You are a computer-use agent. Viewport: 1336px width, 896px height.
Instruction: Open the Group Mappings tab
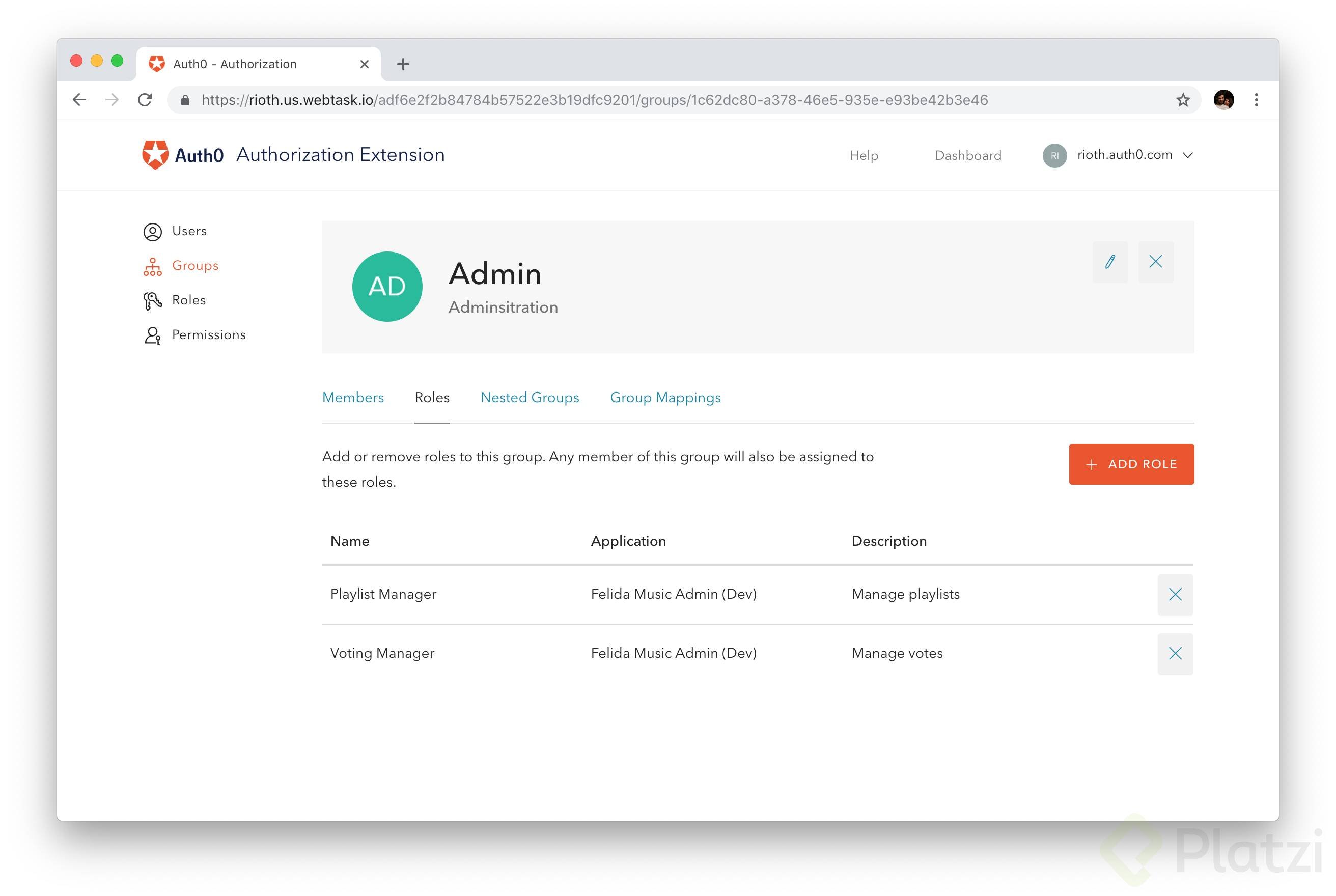(665, 398)
